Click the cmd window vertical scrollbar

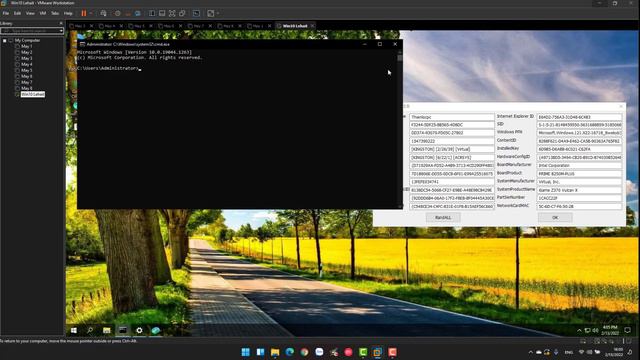[x=400, y=129]
